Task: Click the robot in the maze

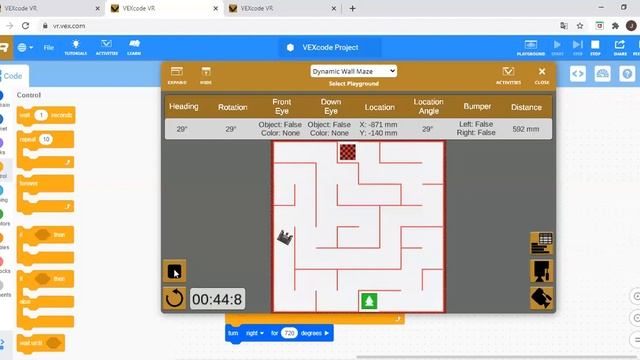Action: 285,237
